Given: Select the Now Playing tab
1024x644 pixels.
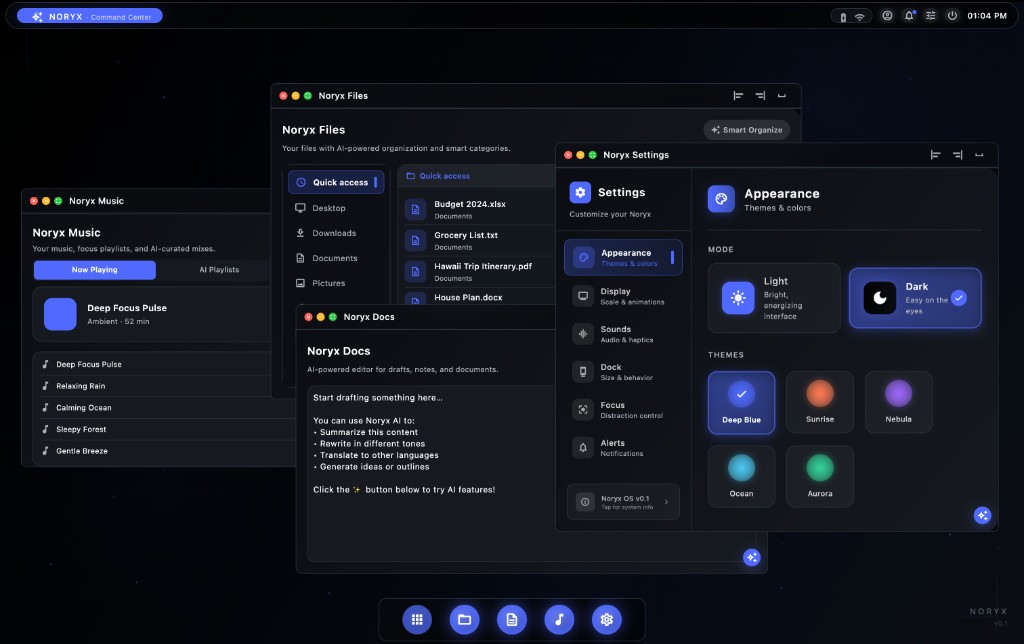Looking at the screenshot, I should pyautogui.click(x=94, y=269).
